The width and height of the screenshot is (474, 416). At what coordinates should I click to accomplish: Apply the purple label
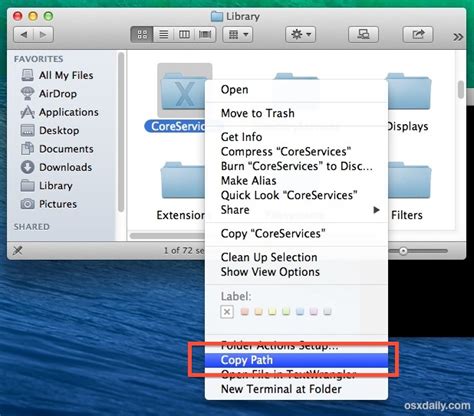314,312
